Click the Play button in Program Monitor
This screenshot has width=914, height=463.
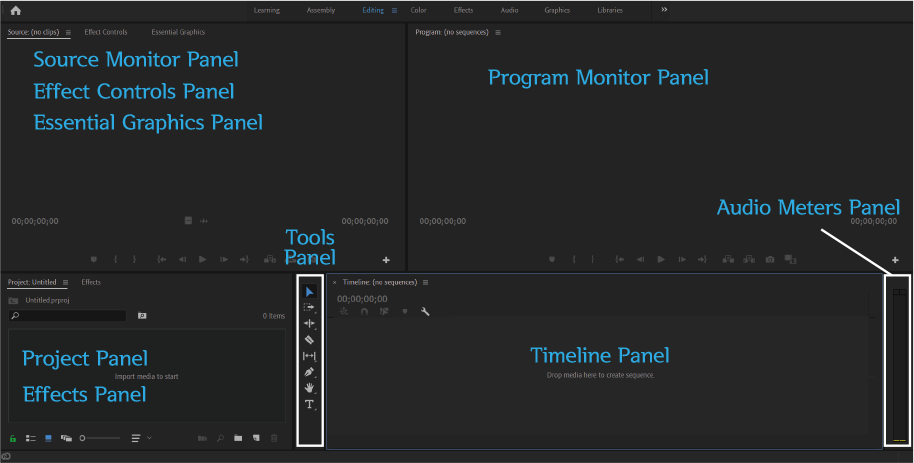(661, 259)
